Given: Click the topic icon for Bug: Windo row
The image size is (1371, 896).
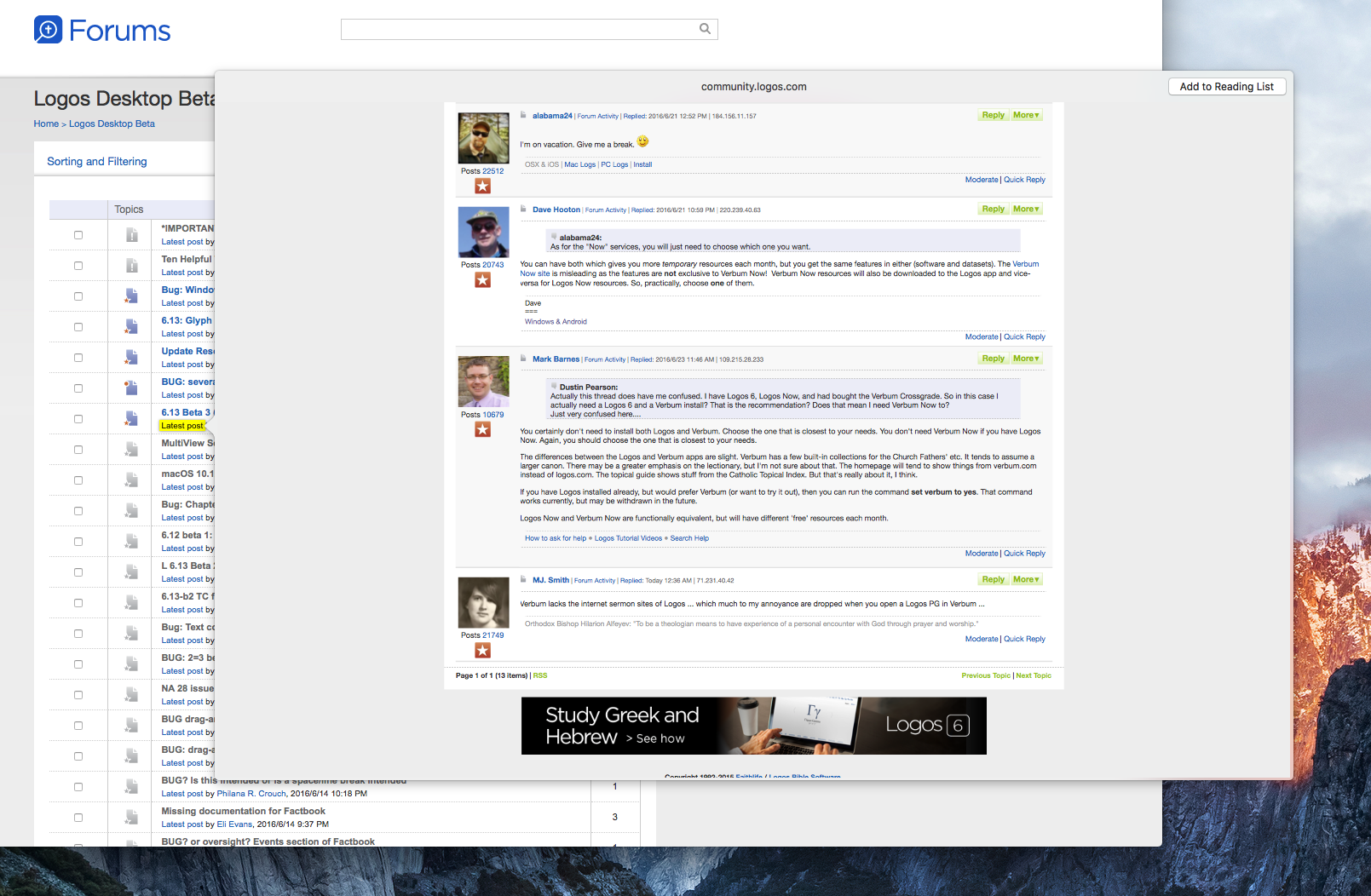Looking at the screenshot, I should pyautogui.click(x=131, y=296).
